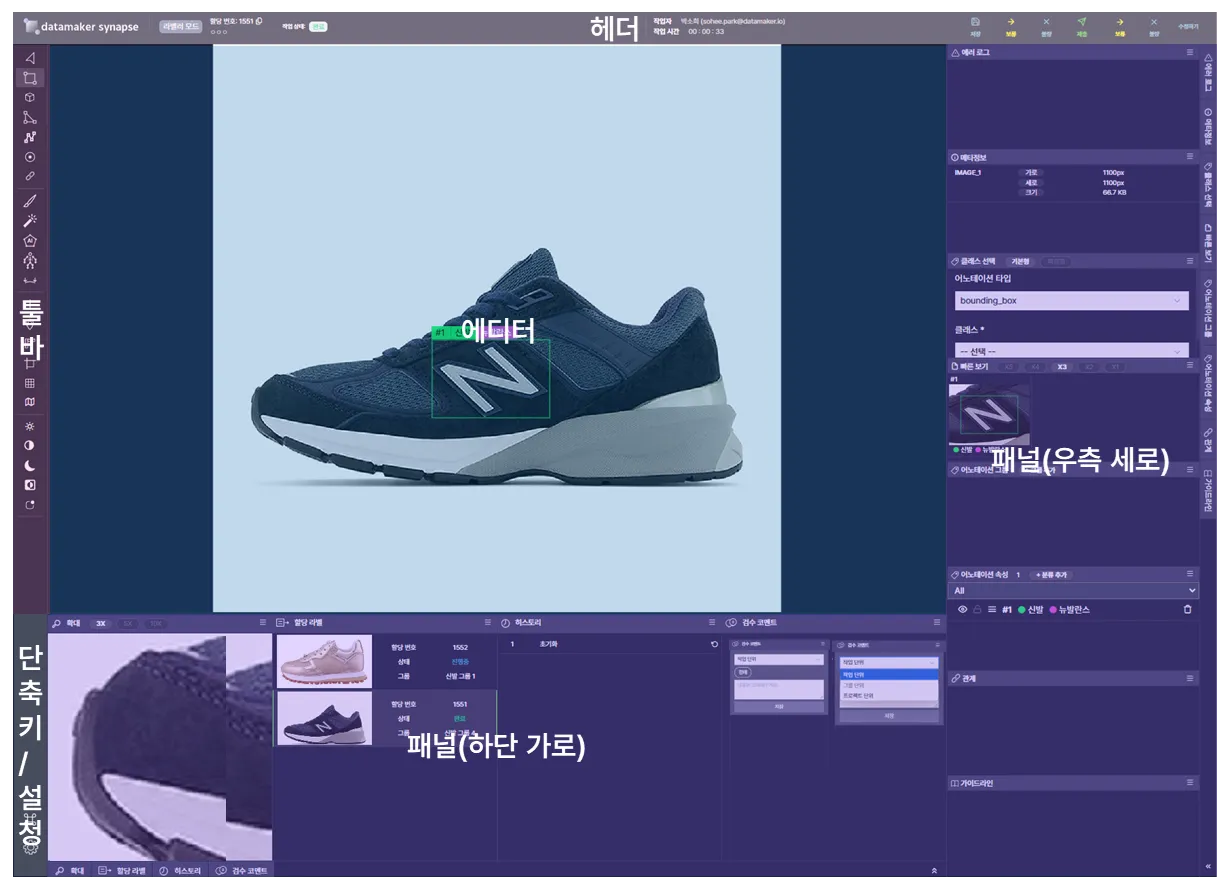Toggle visibility eye of annotation #1
1217x877 pixels.
click(x=963, y=609)
